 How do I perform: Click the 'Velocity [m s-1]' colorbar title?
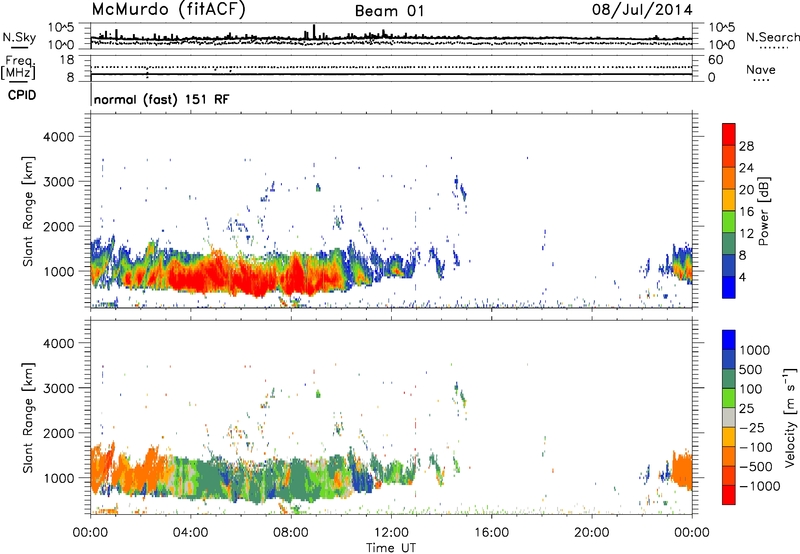(790, 417)
